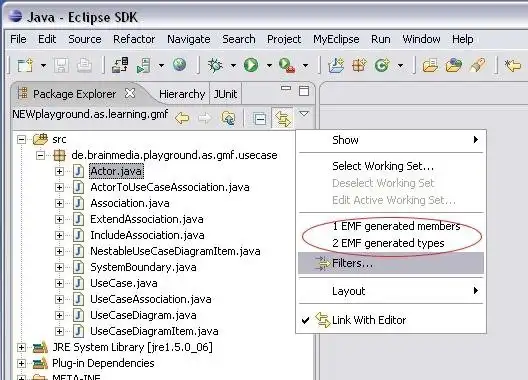The height and width of the screenshot is (380, 528).
Task: Expand ExtendAssociation.java node
Action: (59, 219)
